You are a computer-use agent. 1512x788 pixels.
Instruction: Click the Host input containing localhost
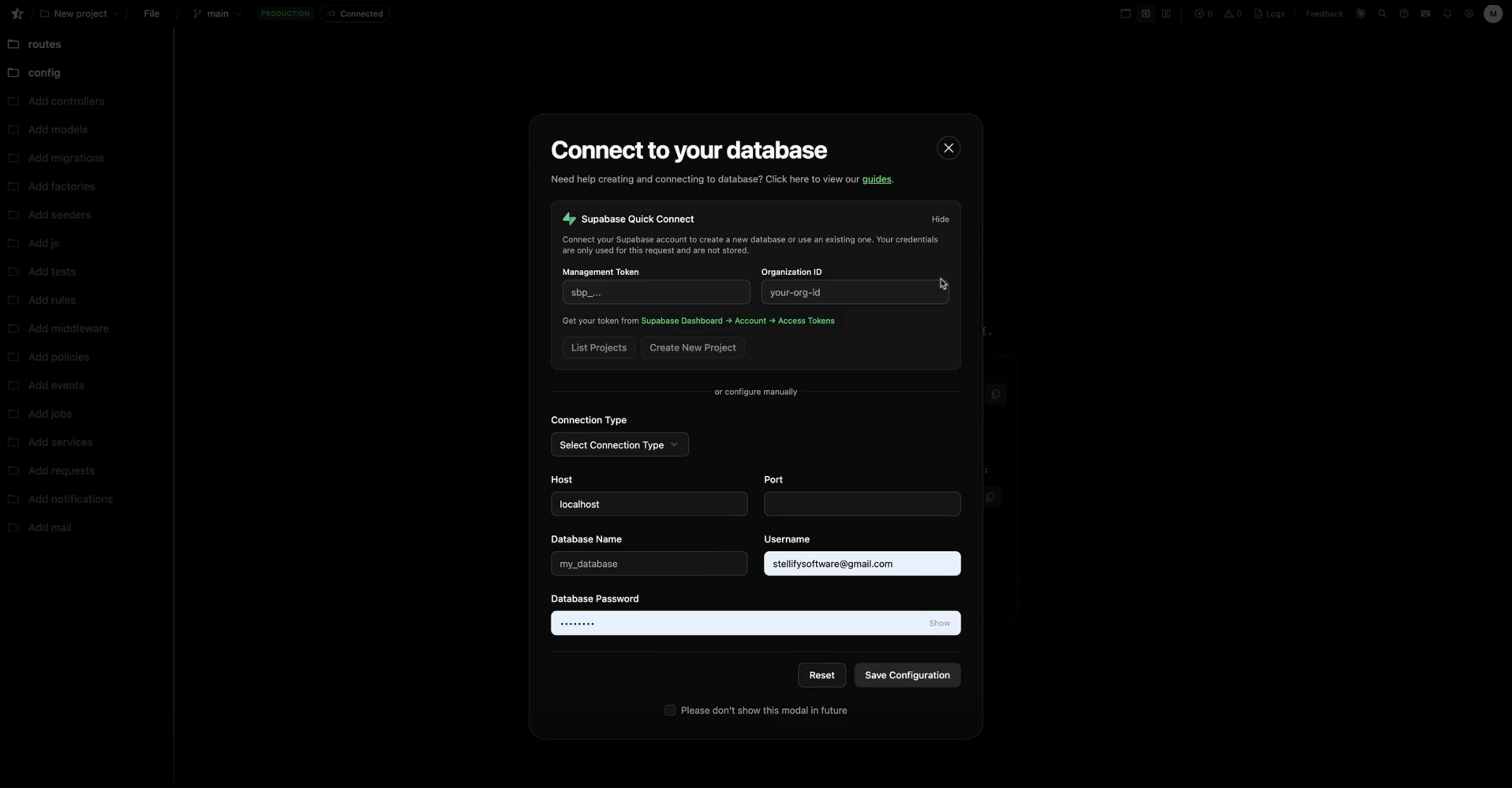(649, 504)
